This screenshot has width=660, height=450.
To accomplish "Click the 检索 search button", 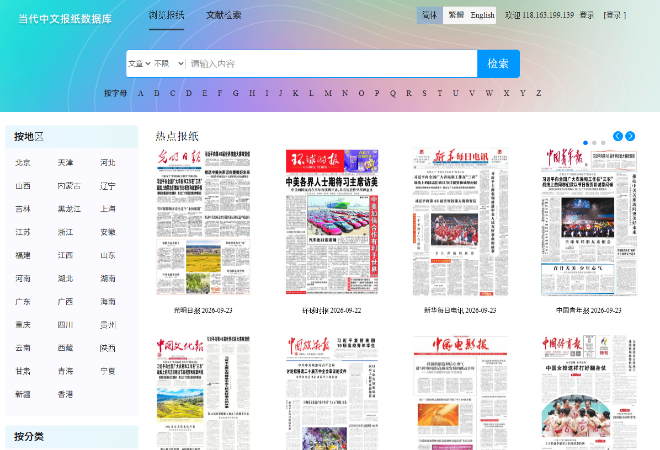I will tap(498, 64).
